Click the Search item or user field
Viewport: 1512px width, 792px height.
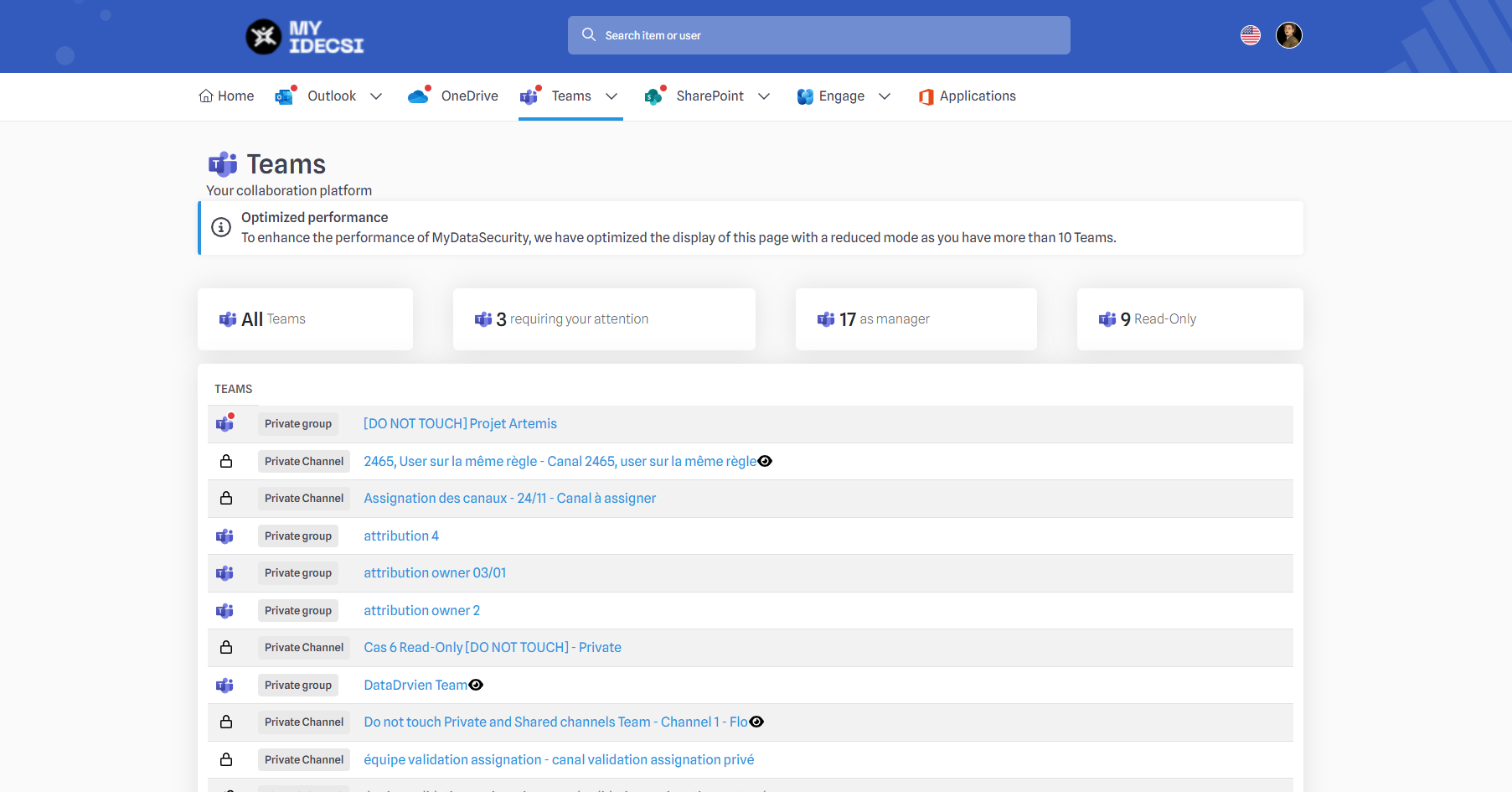tap(818, 35)
